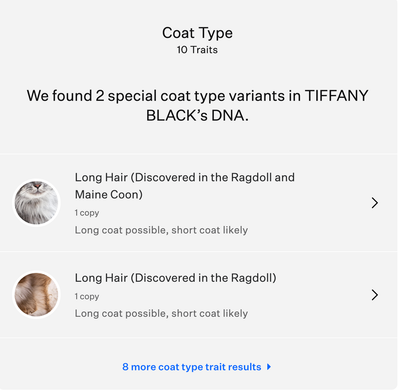Open the gray fluffy cat thumbnail

[36, 203]
